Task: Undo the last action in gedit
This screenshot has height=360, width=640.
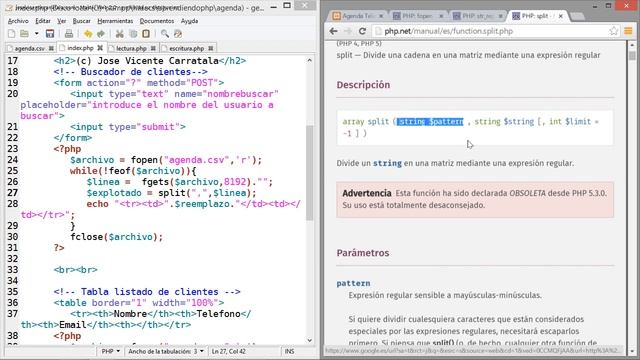Action: coord(88,34)
